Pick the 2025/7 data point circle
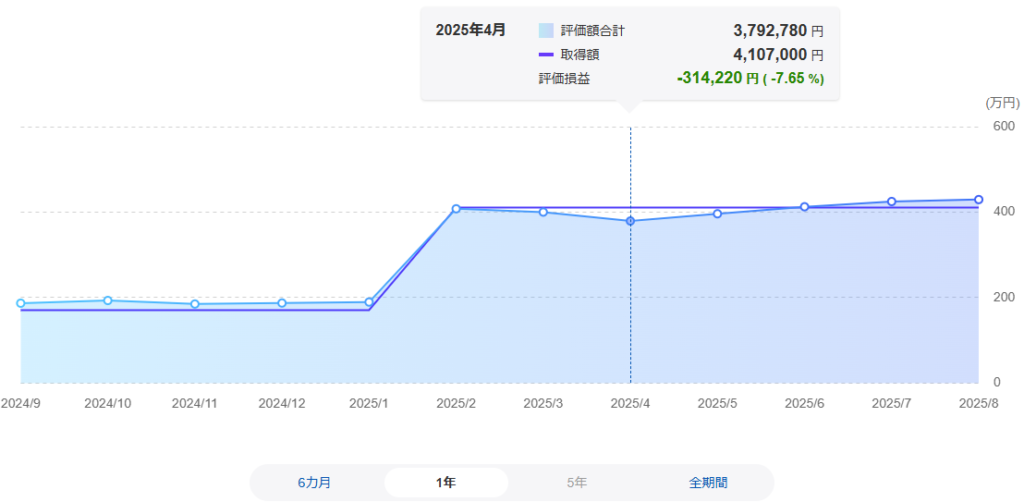Screen dimensions: 1024x502 [x=891, y=202]
